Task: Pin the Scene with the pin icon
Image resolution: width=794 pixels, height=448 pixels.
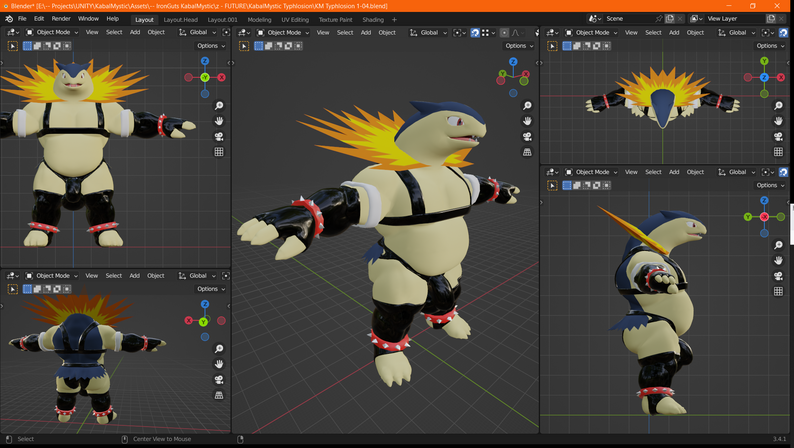Action: click(x=659, y=19)
